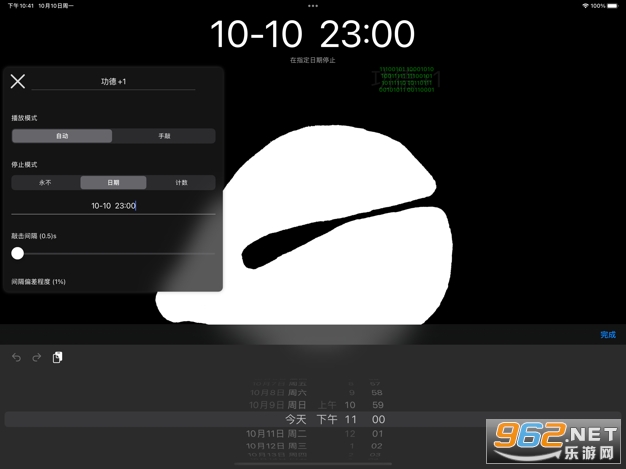Pick minute 01 in the picker wheel
This screenshot has width=626, height=469.
coord(377,434)
